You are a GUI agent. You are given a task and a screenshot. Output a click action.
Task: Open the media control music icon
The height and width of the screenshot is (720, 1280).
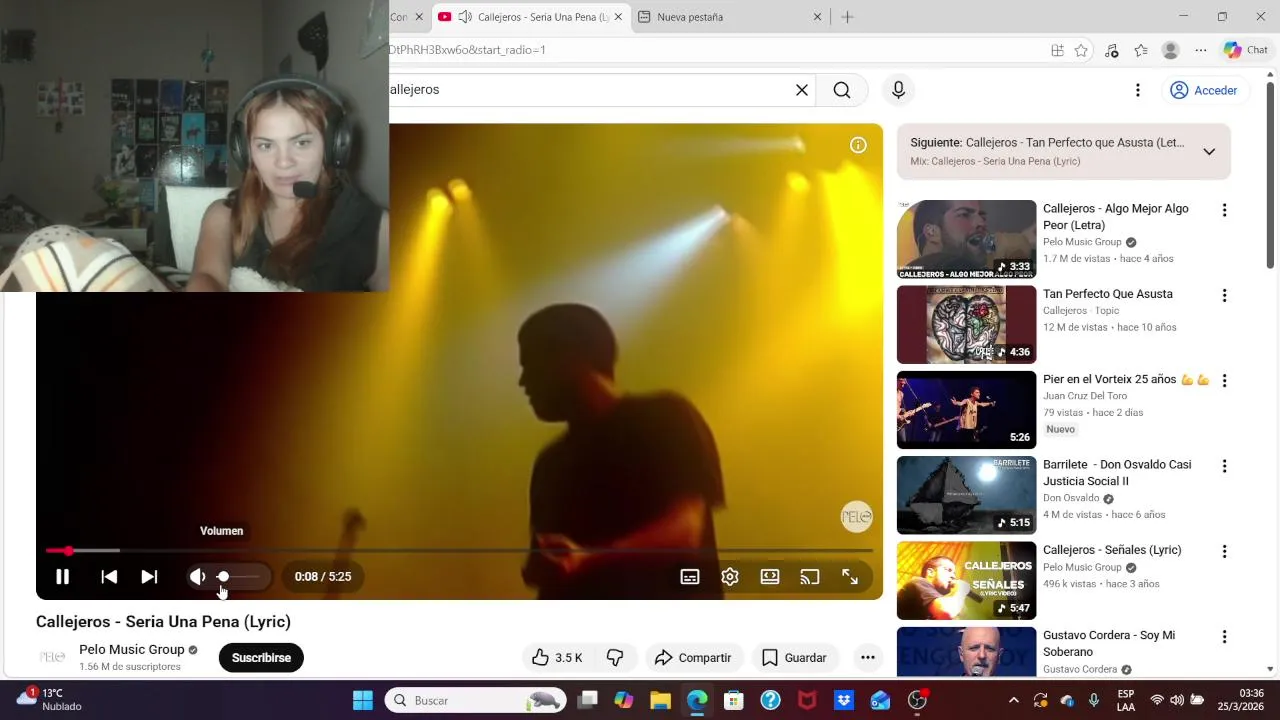pos(1111,50)
